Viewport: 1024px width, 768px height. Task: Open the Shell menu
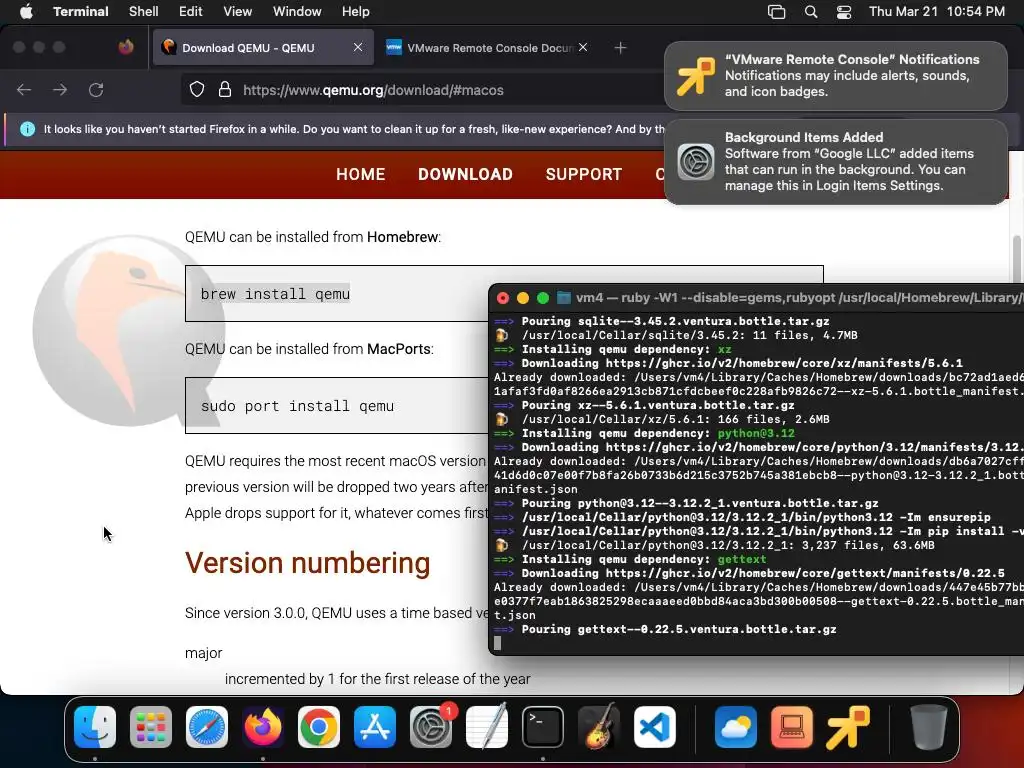[x=144, y=12]
